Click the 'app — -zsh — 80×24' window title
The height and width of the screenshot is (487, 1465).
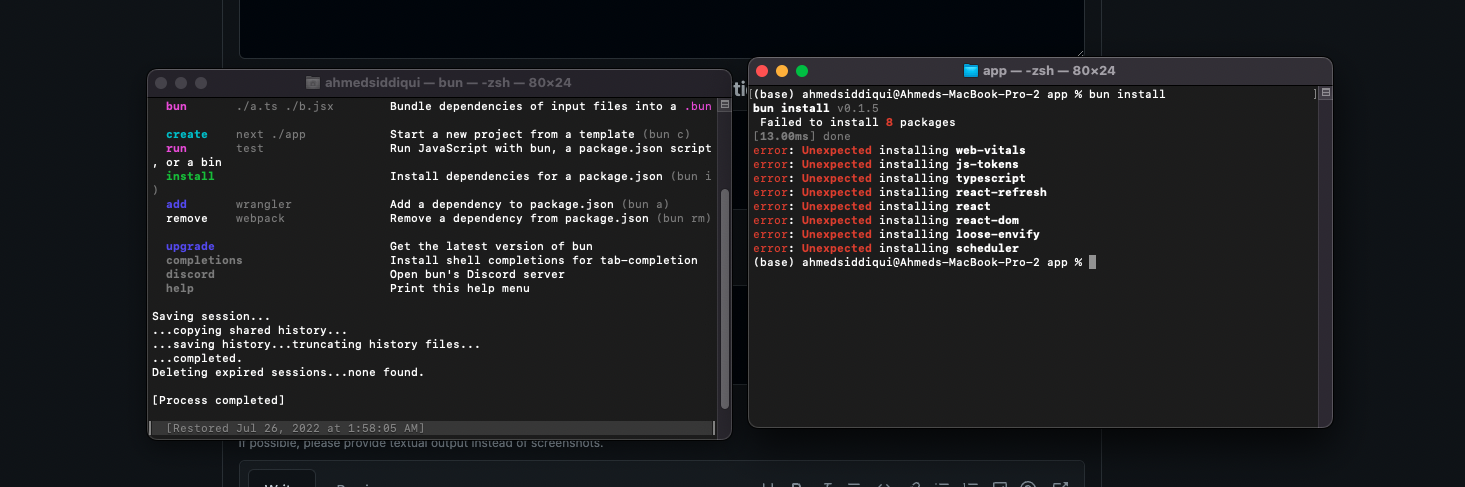click(1049, 71)
